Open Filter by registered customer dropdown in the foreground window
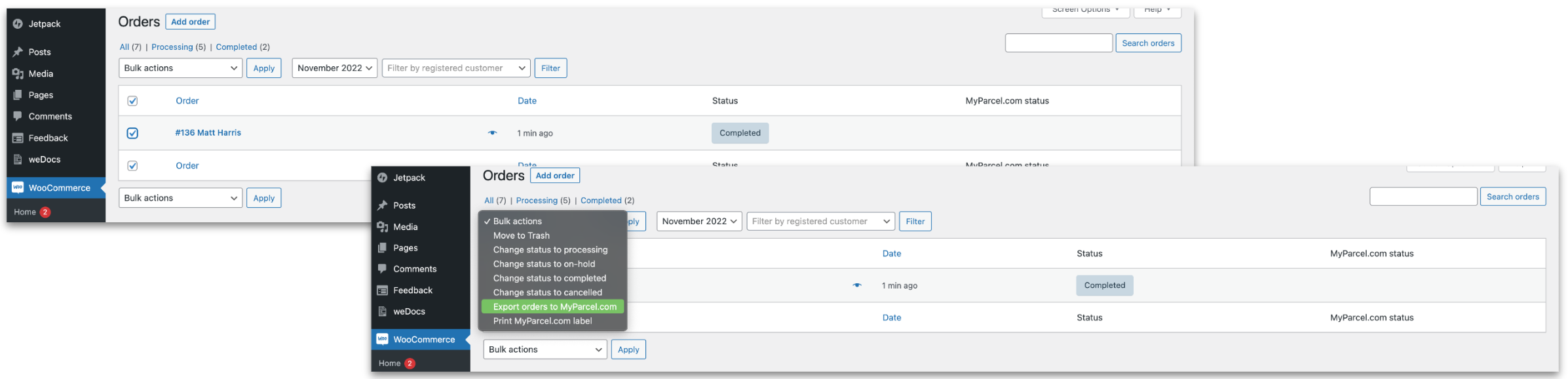This screenshot has width=1568, height=379. (820, 222)
